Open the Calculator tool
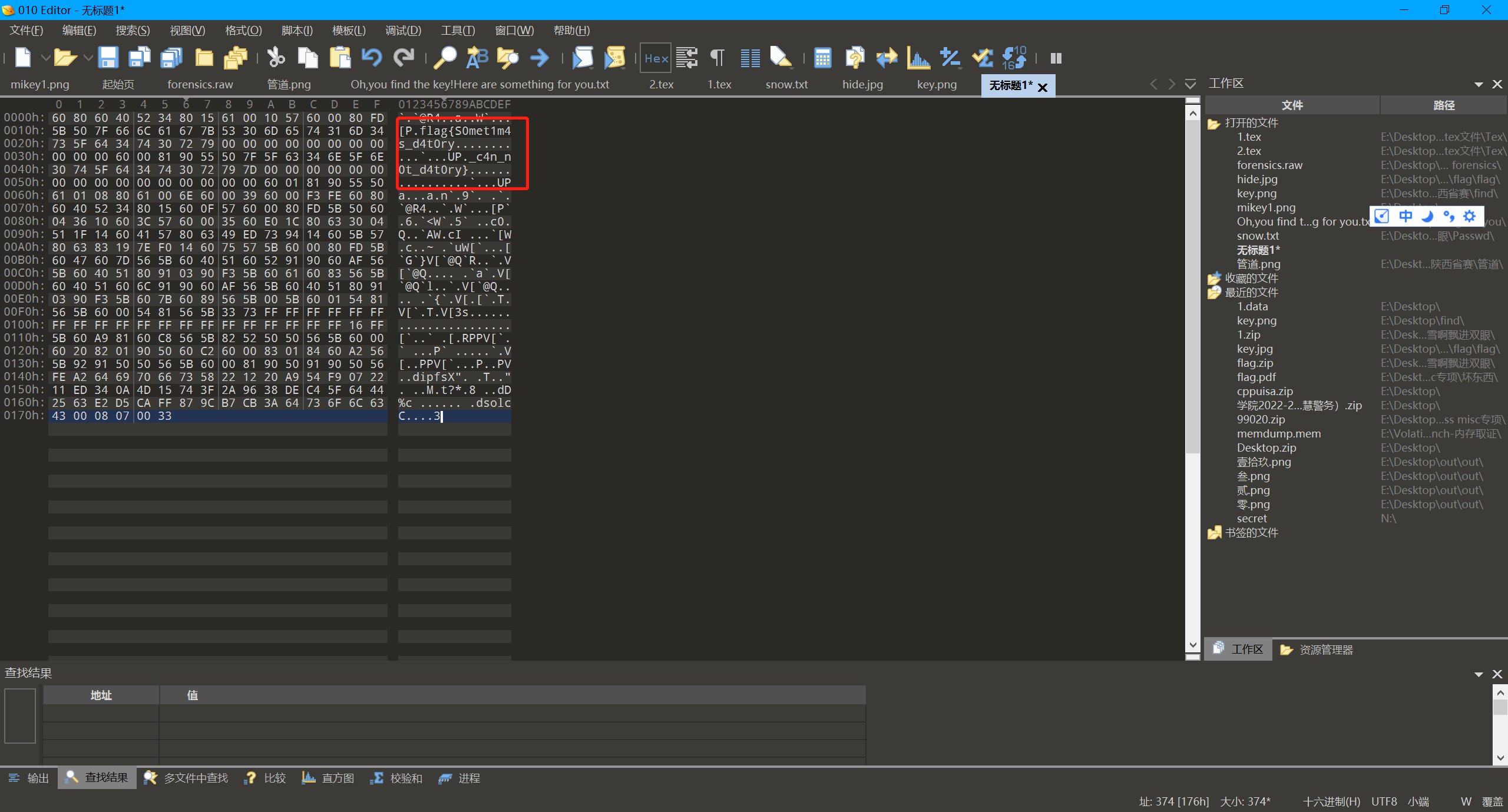Image resolution: width=1508 pixels, height=812 pixels. [822, 58]
